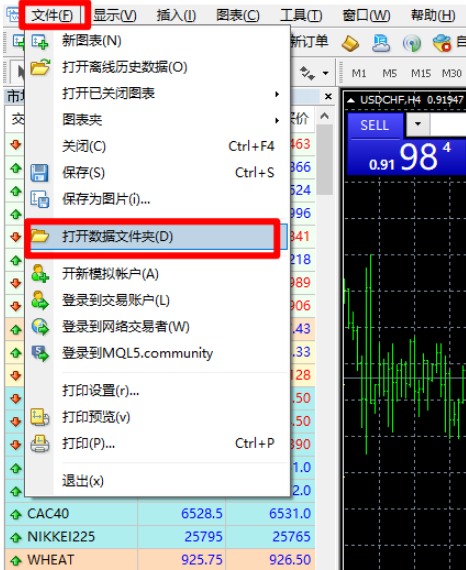The image size is (466, 570).
Task: Open the 图表(C) menu
Action: pos(238,15)
